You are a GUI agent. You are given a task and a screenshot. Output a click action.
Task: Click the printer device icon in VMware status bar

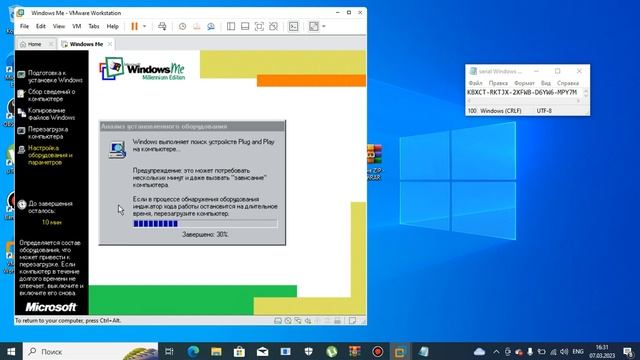(x=338, y=321)
